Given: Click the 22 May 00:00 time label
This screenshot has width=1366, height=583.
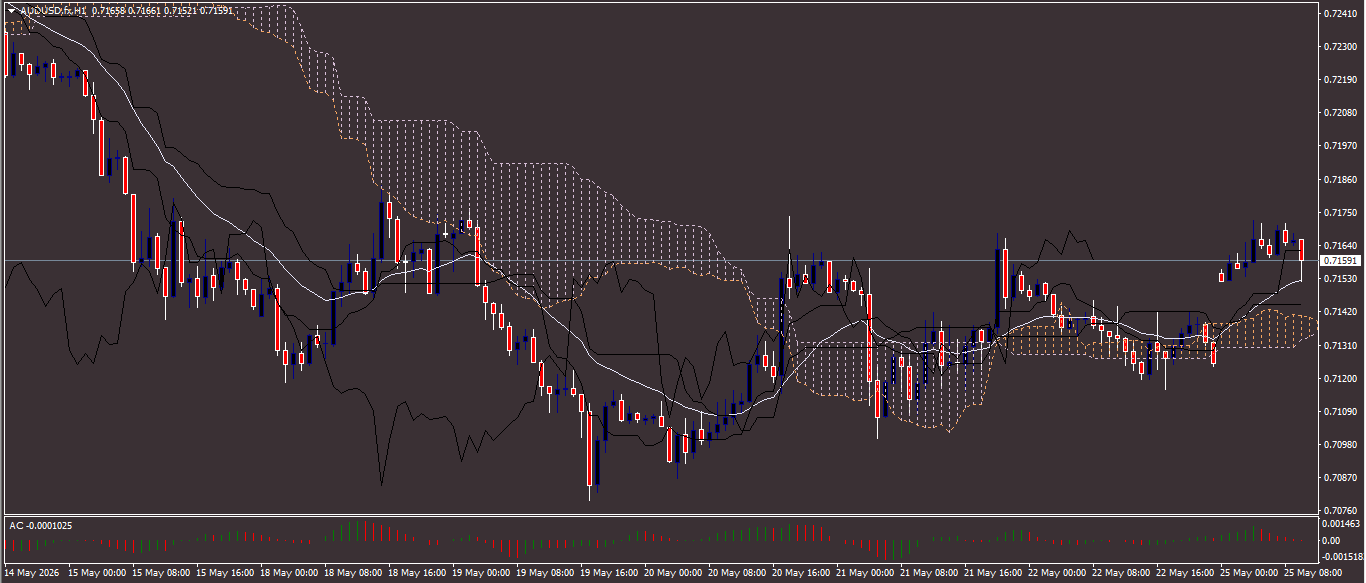Looking at the screenshot, I should 1057,574.
